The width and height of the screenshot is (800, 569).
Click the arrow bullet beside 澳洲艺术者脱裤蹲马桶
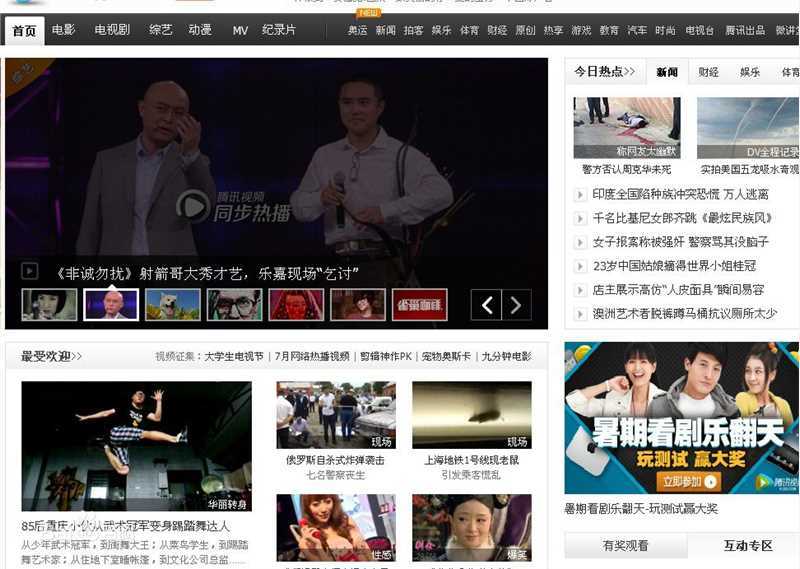[580, 313]
